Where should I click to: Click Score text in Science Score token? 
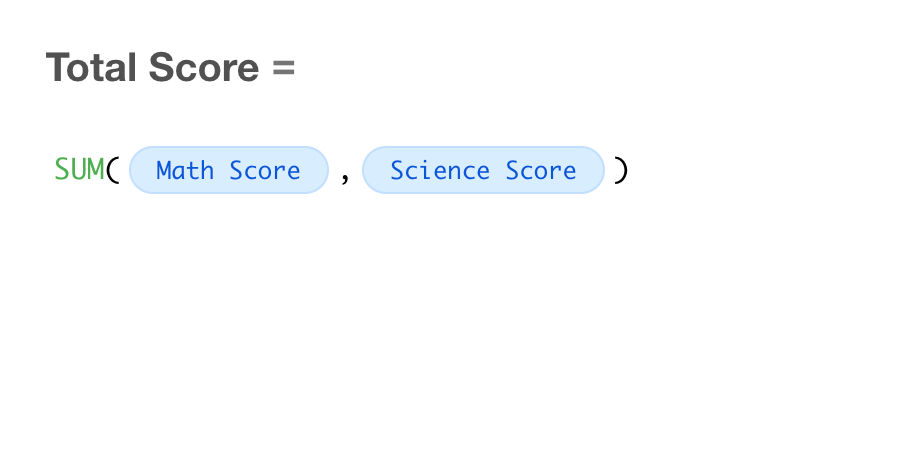tap(541, 170)
